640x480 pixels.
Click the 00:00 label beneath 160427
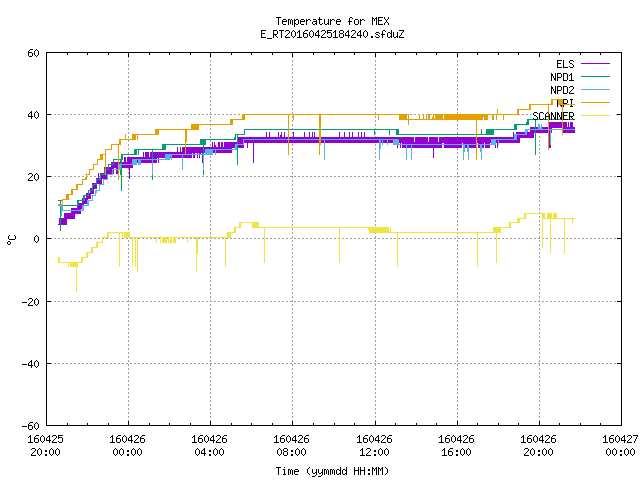coord(620,452)
